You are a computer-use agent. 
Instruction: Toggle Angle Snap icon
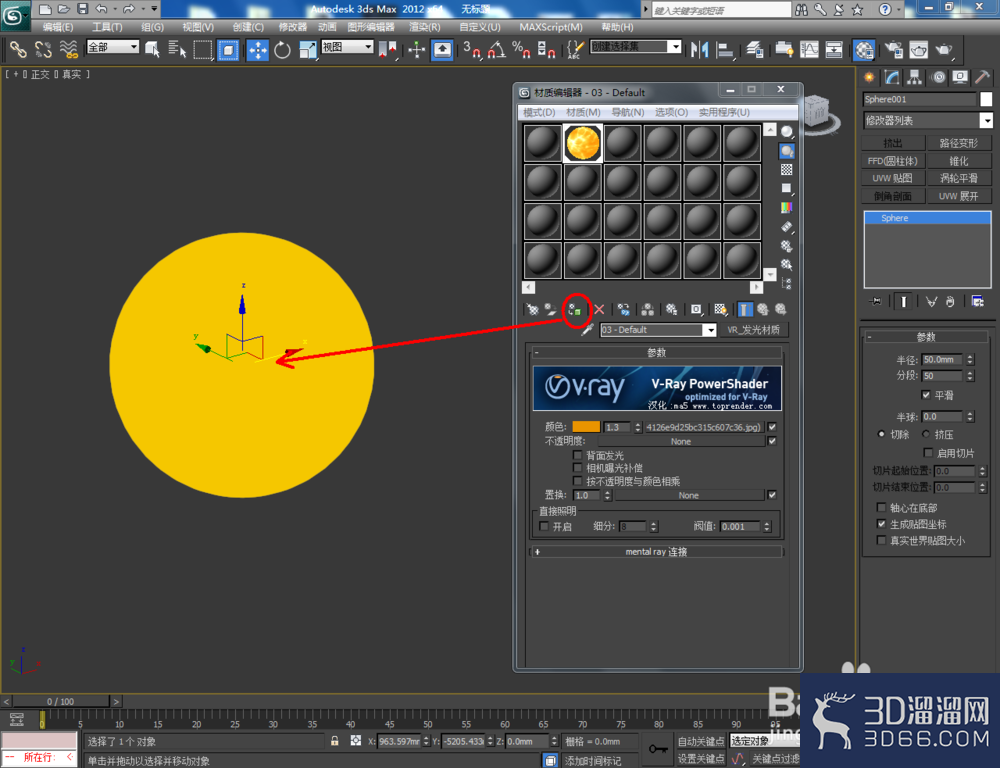[497, 50]
